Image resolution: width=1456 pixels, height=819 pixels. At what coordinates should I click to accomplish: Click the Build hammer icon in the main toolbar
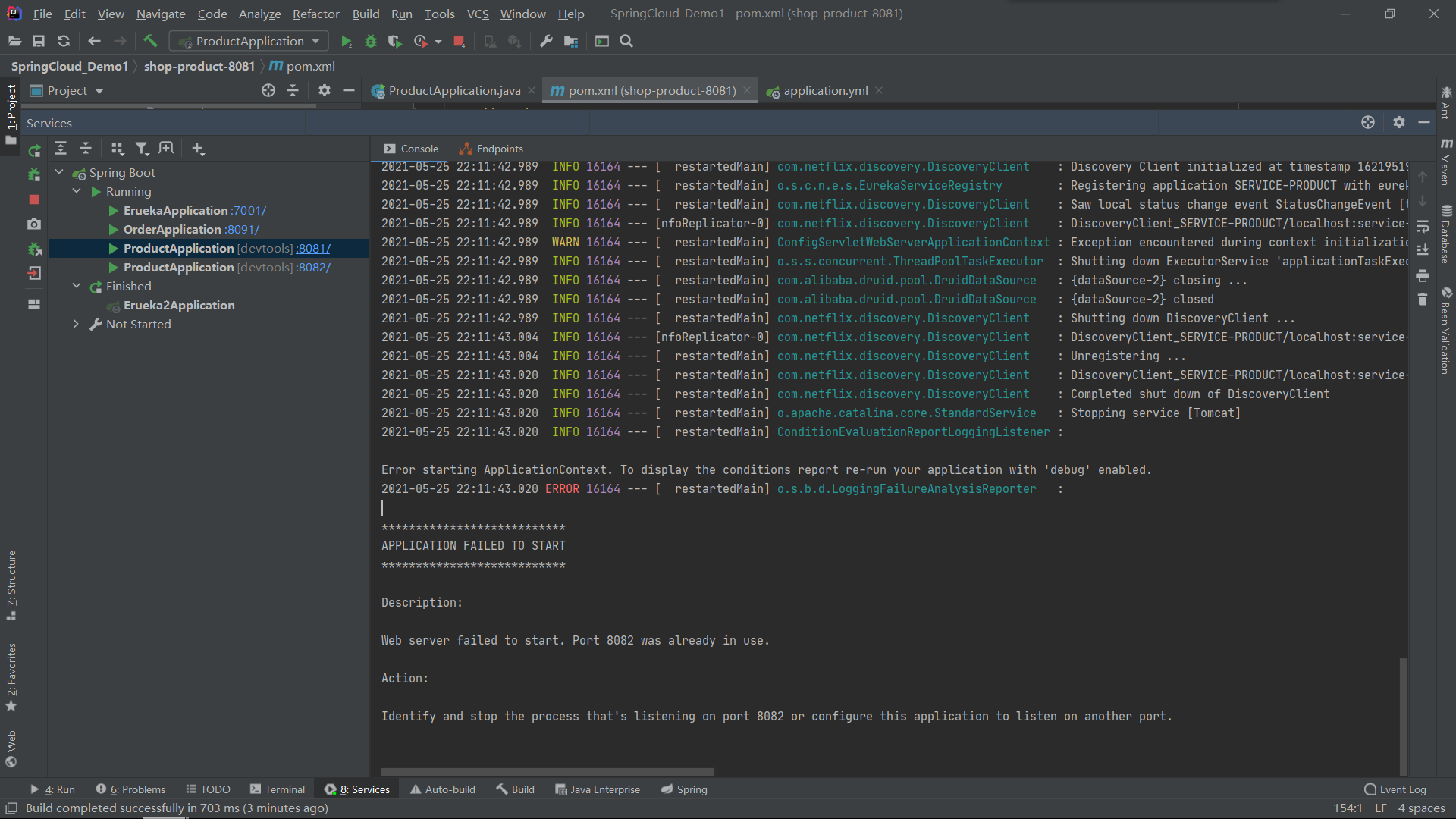150,41
